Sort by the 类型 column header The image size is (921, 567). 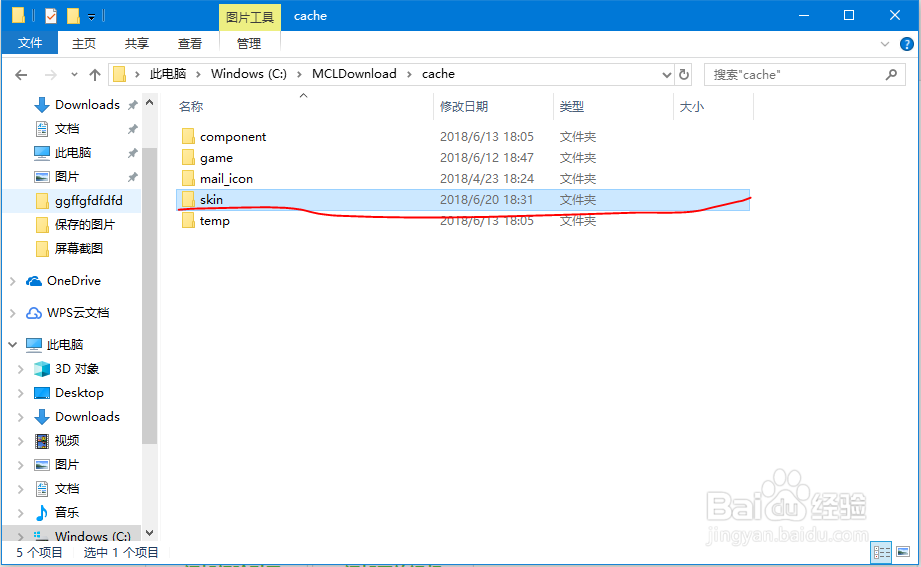tap(572, 106)
